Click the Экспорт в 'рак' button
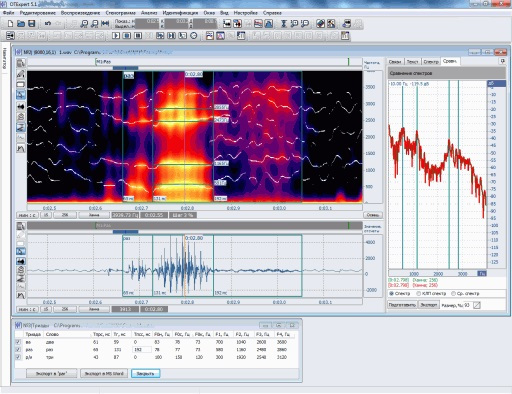The width and height of the screenshot is (512, 394). [52, 373]
